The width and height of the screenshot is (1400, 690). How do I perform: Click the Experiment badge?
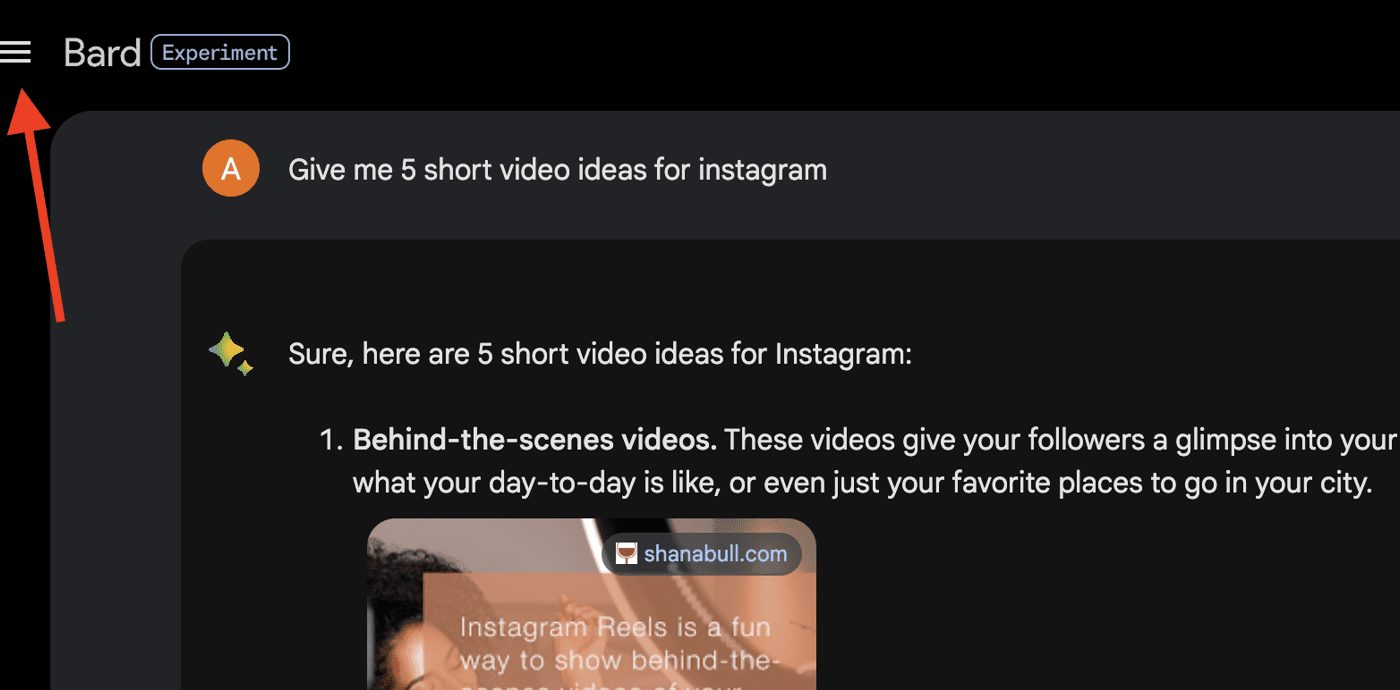point(220,52)
